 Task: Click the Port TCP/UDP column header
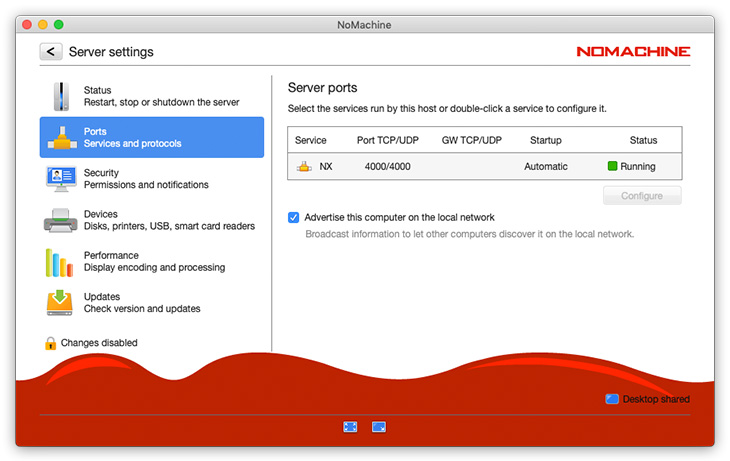[387, 140]
